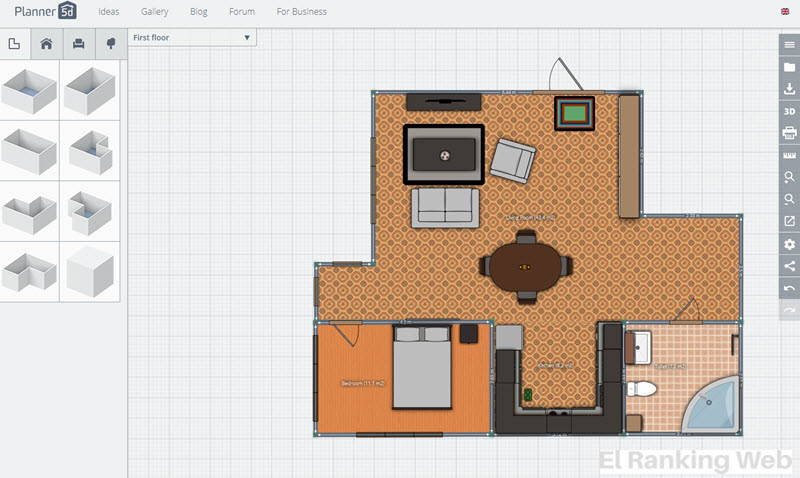
Task: Open the external link export icon
Action: click(789, 221)
